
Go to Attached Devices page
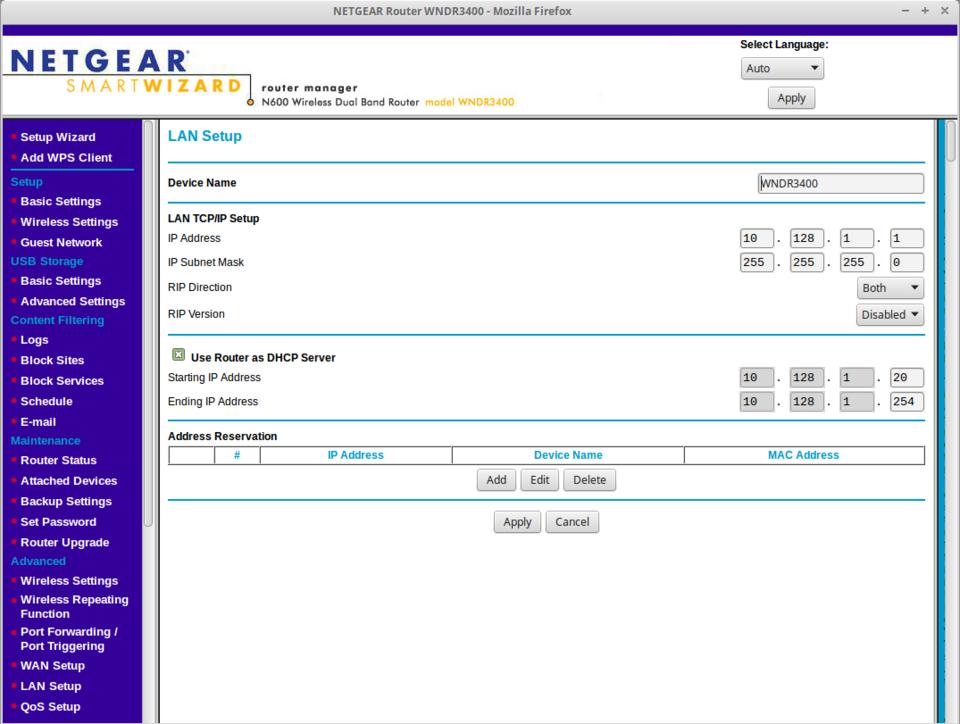[x=68, y=481]
